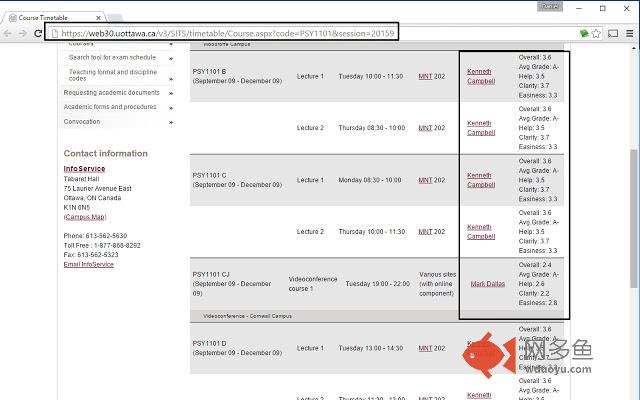The width and height of the screenshot is (640, 400).
Task: Expand Search tool for exam schedule arrow
Action: point(171,59)
